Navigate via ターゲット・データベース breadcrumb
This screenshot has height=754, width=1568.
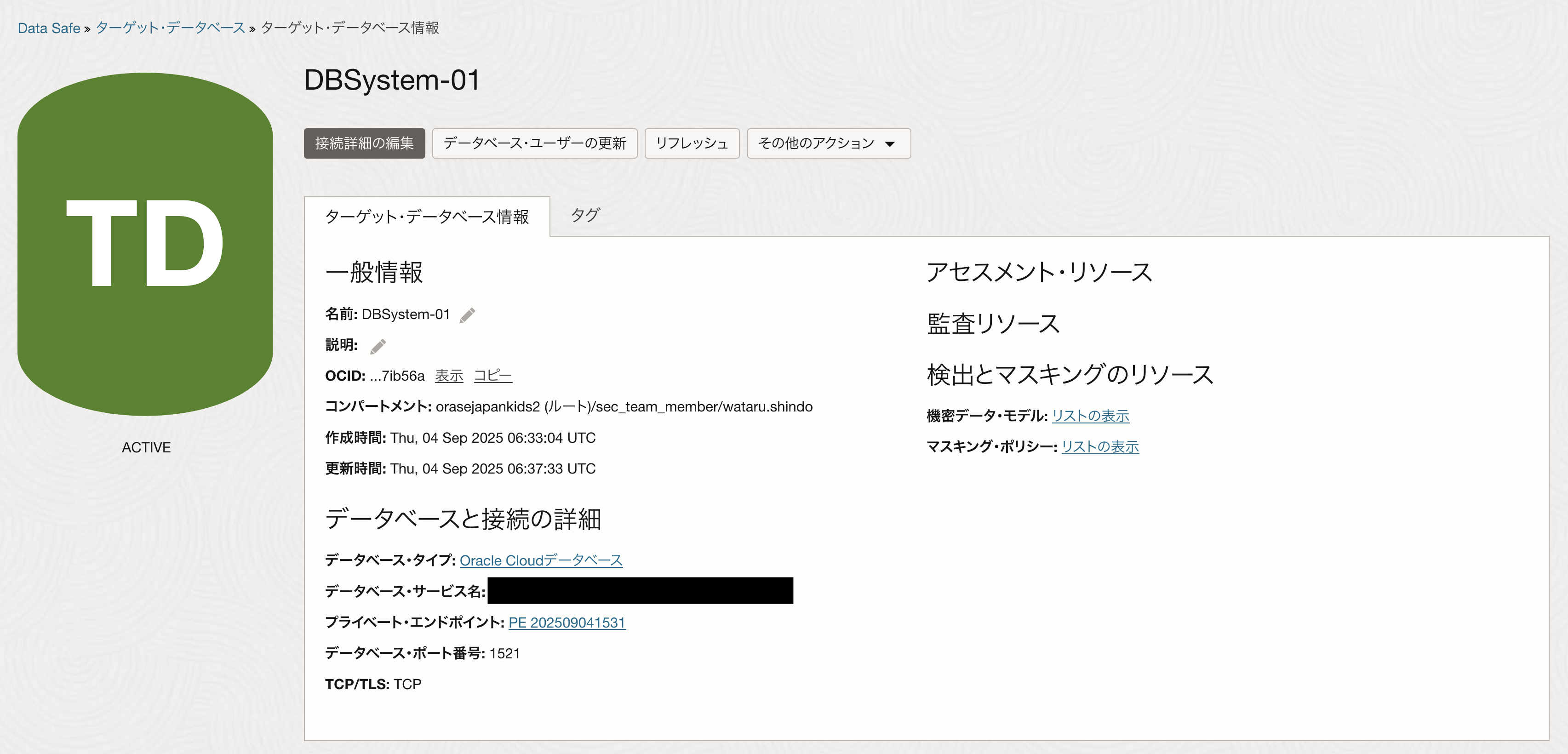(x=171, y=28)
